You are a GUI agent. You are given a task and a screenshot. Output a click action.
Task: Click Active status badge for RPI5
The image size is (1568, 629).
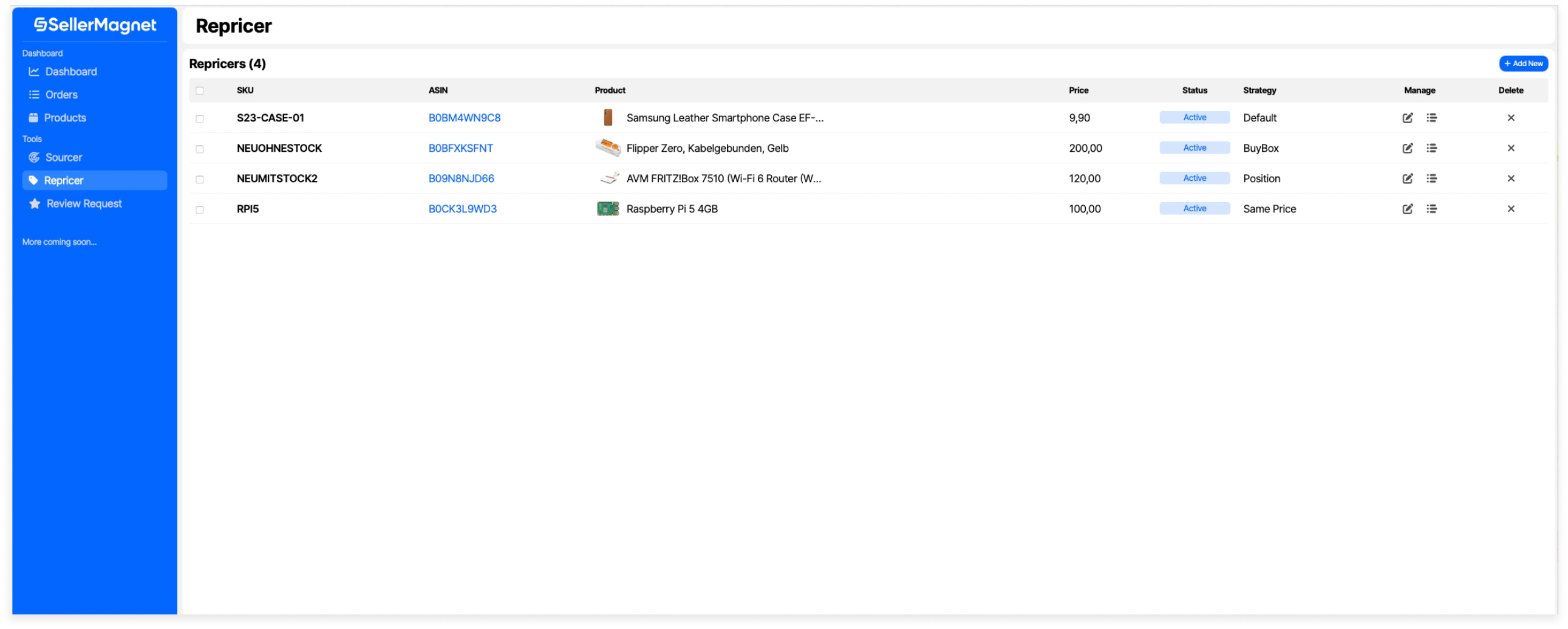[x=1195, y=209]
